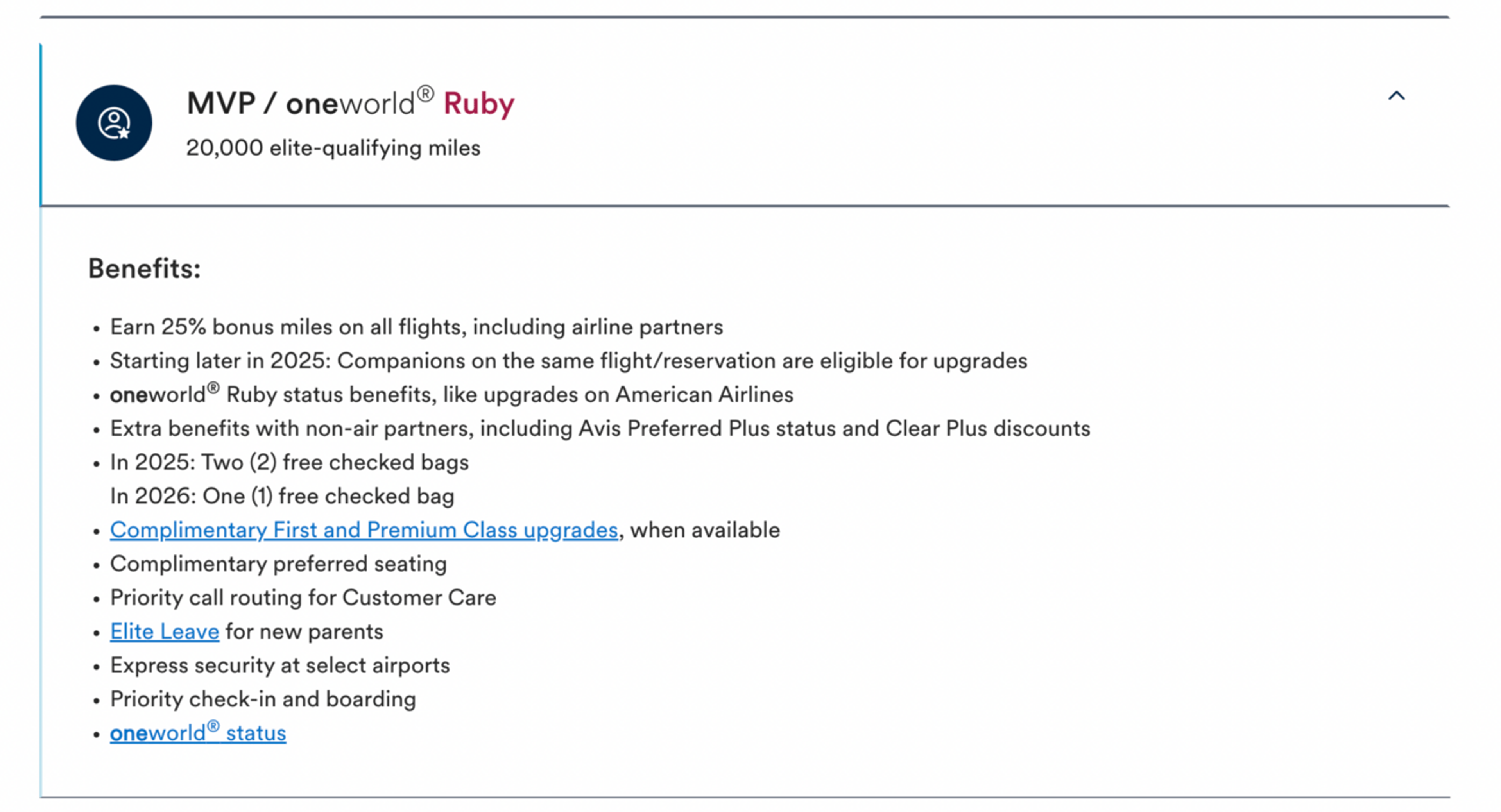Click the Benefits: heading
Image resolution: width=1501 pixels, height=812 pixels.
click(145, 269)
